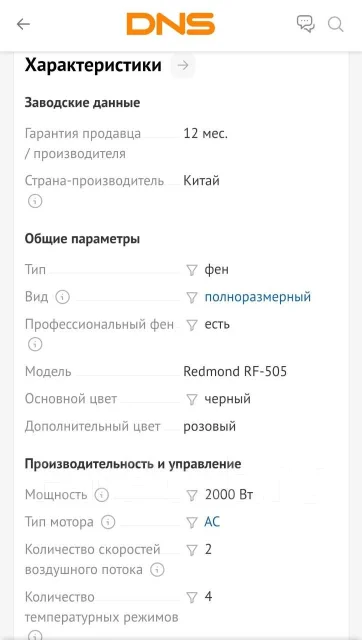Apply filter for 2000 Вт power
Screen dimensions: 362x640
[x=192, y=496]
